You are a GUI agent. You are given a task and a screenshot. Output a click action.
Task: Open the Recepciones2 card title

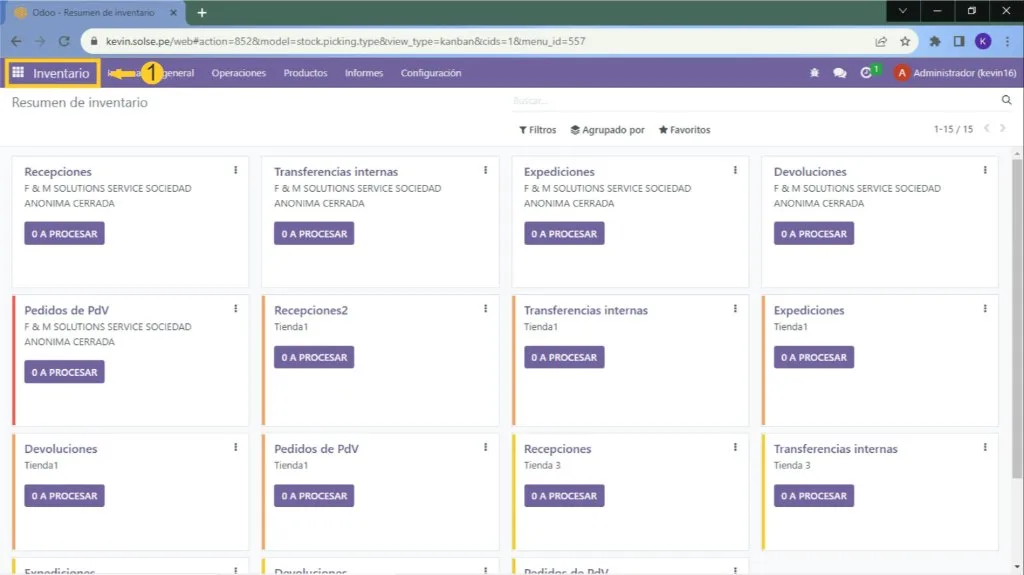[x=311, y=310]
